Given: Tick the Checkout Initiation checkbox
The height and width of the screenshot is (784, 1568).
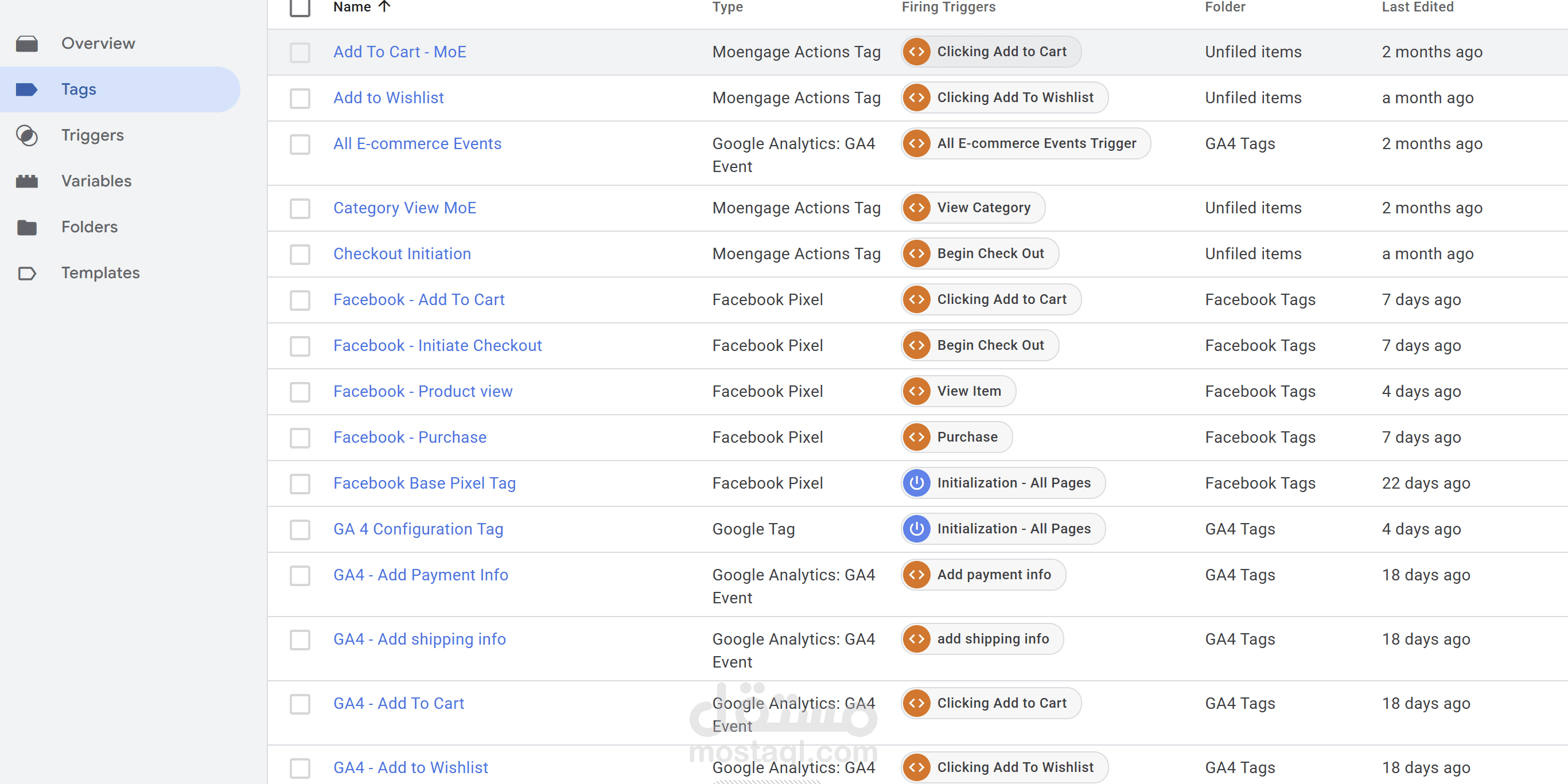Looking at the screenshot, I should coord(299,254).
